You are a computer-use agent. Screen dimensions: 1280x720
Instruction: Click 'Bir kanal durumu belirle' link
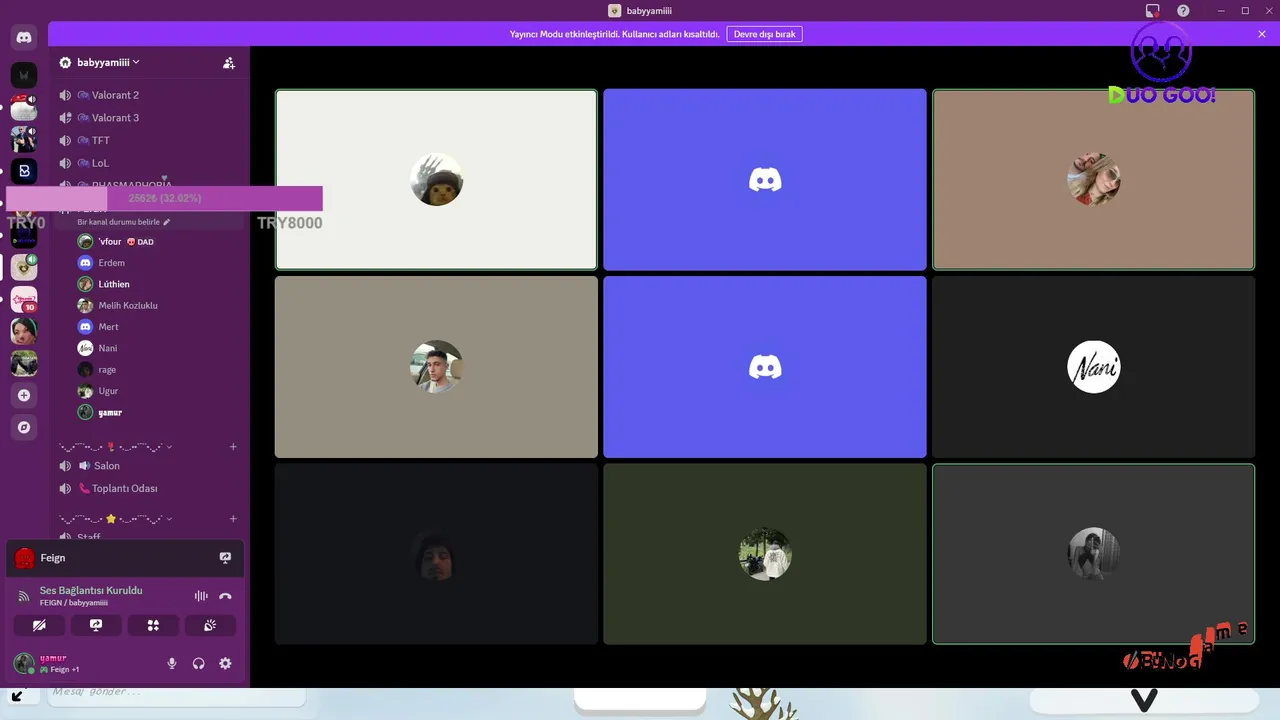click(x=118, y=222)
